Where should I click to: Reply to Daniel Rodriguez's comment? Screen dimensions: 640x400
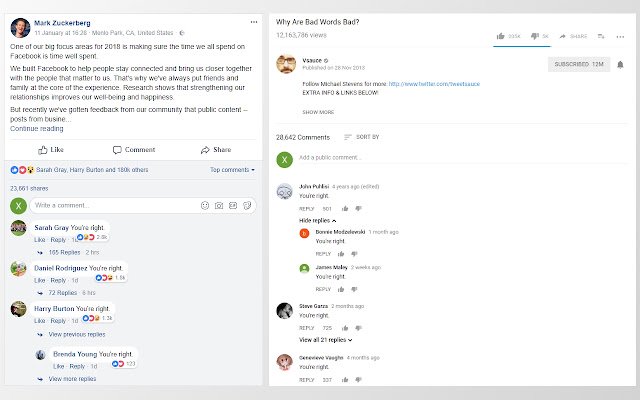tap(58, 280)
